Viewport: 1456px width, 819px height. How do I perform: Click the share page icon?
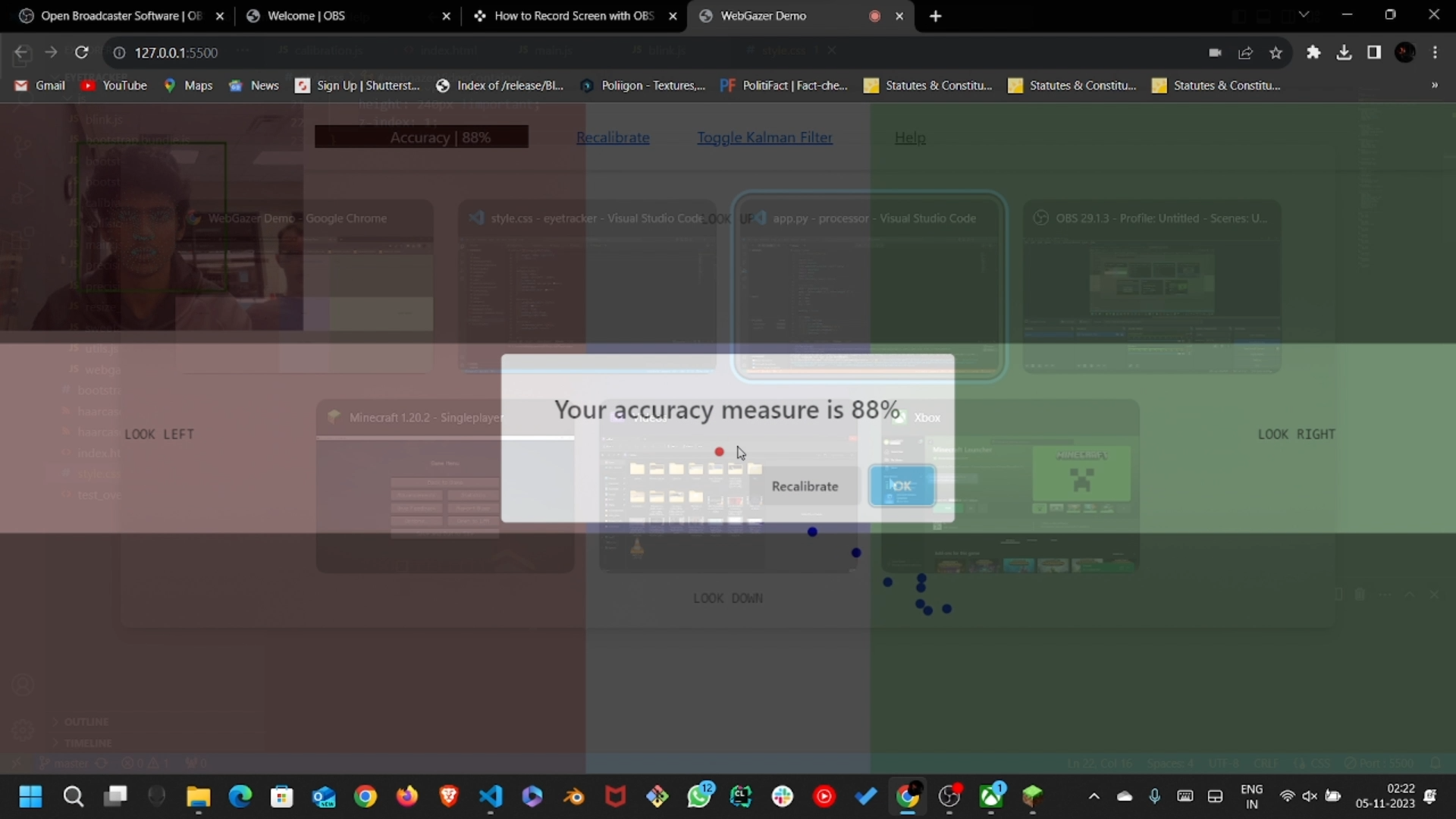[1245, 52]
